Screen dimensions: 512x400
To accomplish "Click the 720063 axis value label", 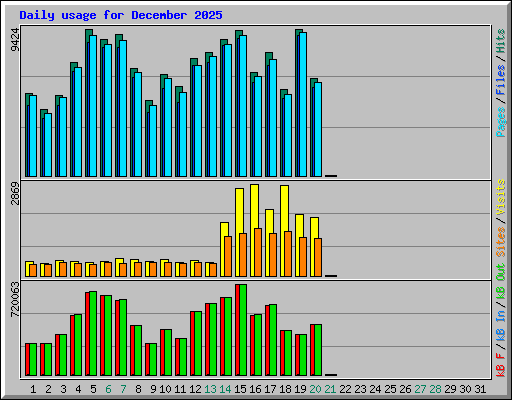I will (15, 300).
